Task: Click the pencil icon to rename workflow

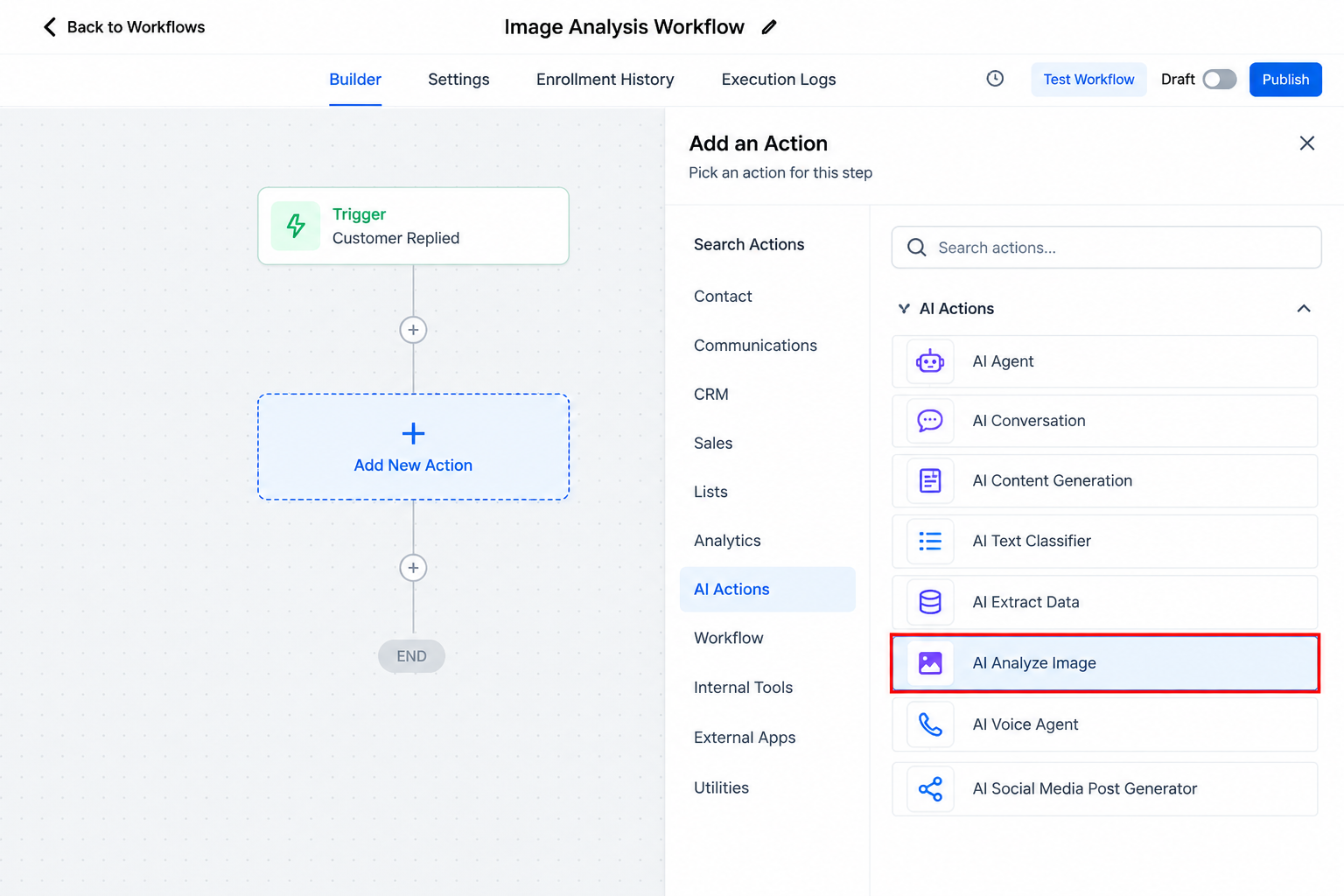Action: click(769, 27)
